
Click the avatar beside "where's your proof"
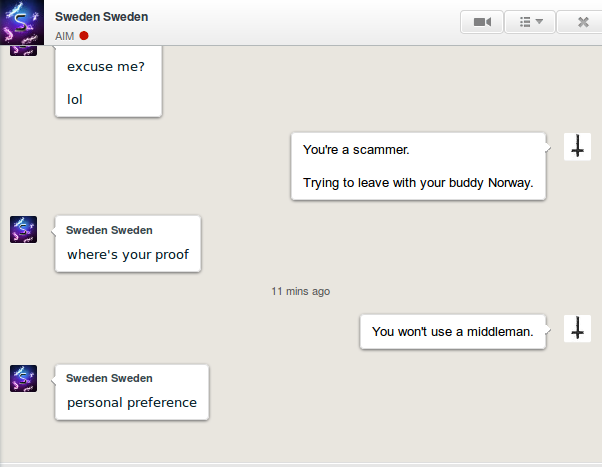pyautogui.click(x=23, y=229)
